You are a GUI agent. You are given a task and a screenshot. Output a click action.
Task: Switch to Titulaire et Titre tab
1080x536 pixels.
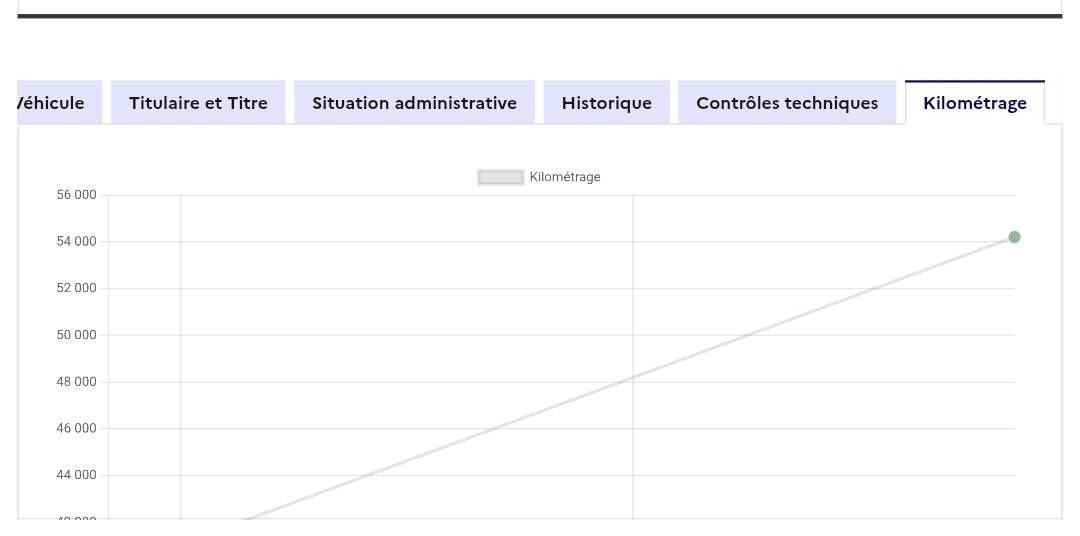pyautogui.click(x=198, y=103)
